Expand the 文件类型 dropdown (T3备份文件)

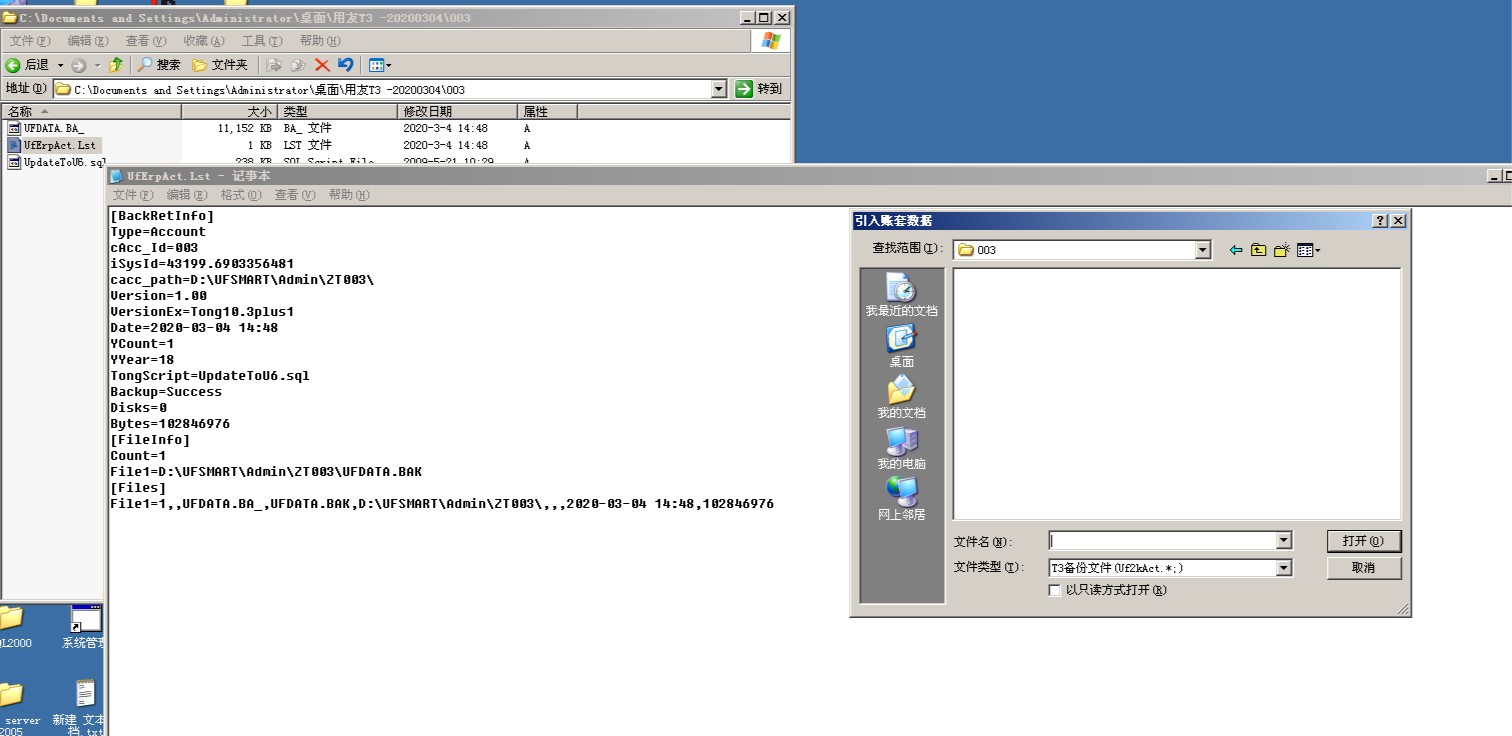pyautogui.click(x=1284, y=568)
